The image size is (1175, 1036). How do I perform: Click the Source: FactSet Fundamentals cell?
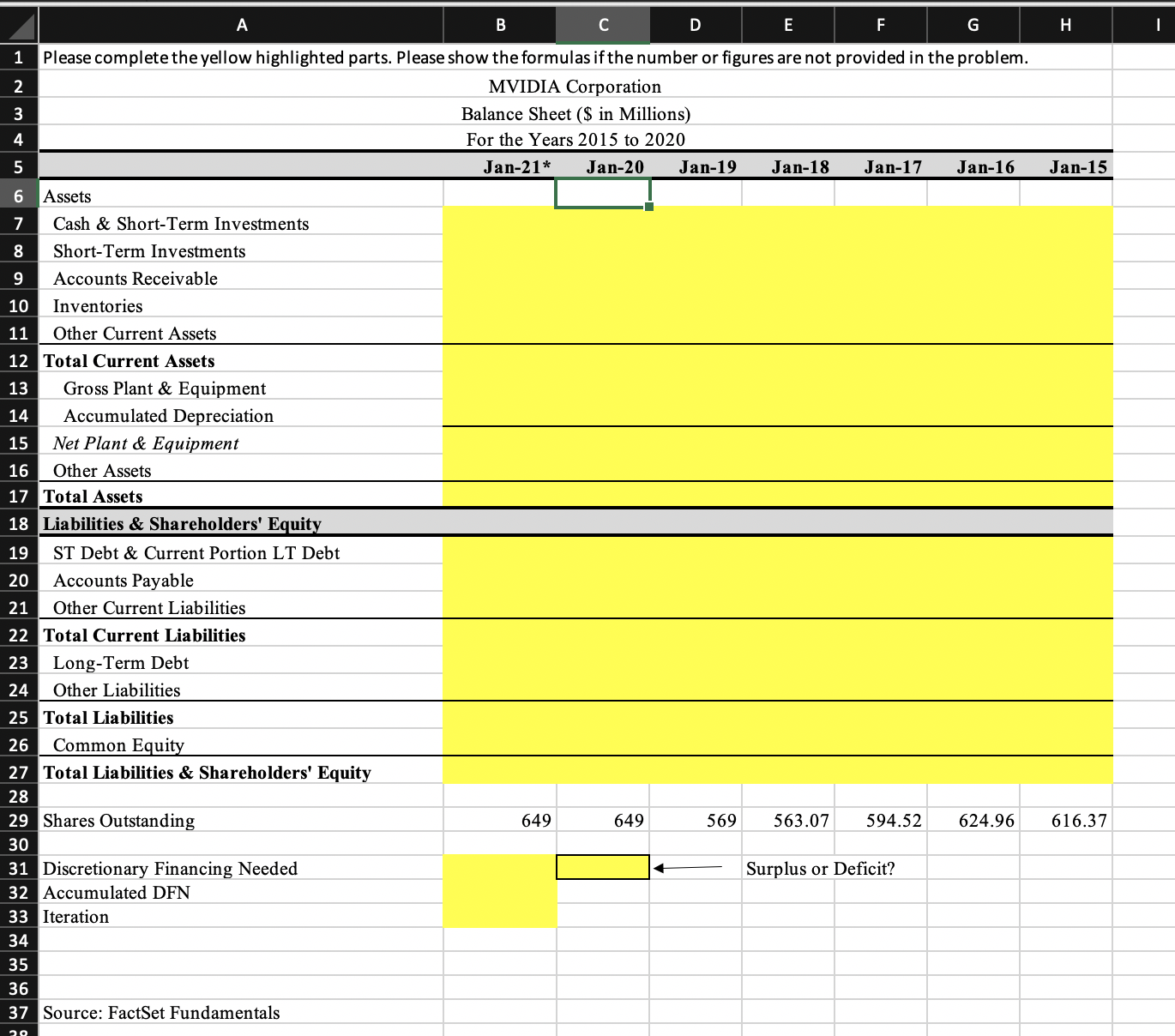pyautogui.click(x=161, y=1012)
